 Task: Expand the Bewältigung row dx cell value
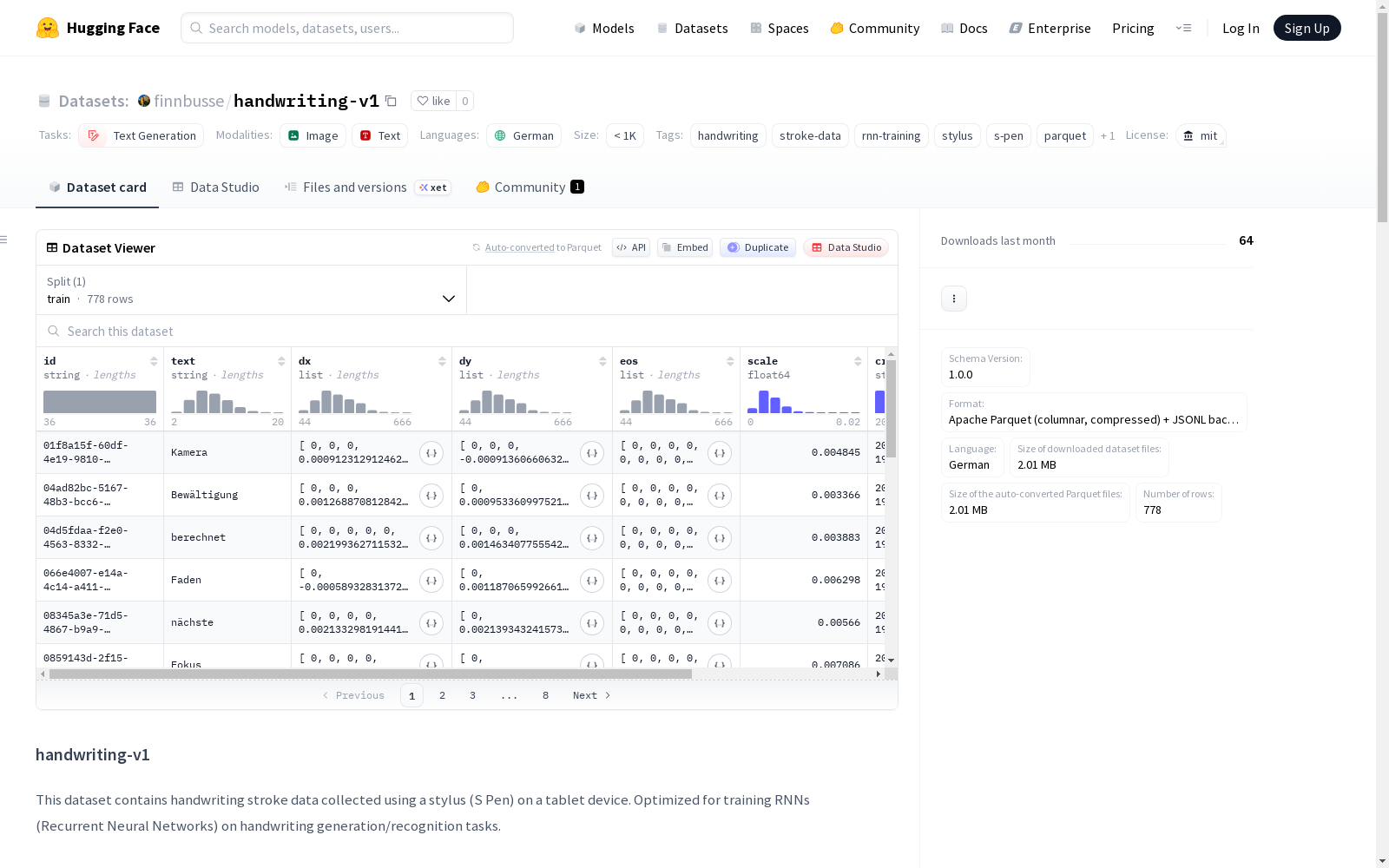[431, 496]
